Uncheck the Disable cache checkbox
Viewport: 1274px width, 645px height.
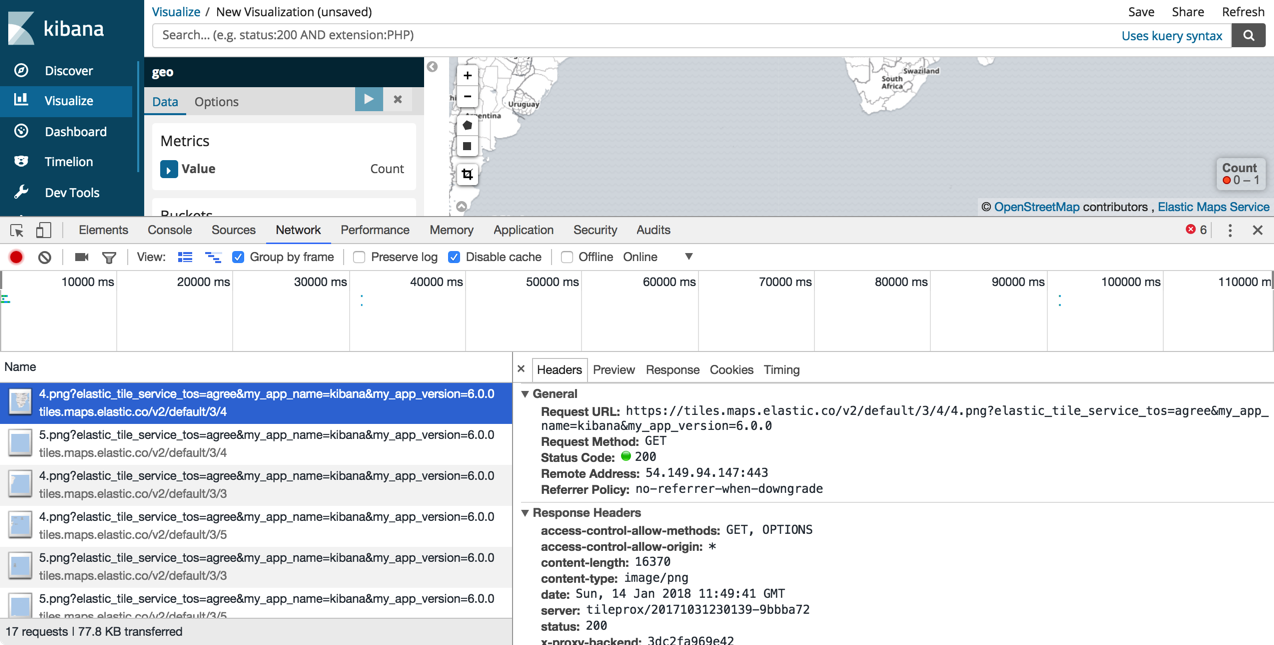tap(454, 257)
